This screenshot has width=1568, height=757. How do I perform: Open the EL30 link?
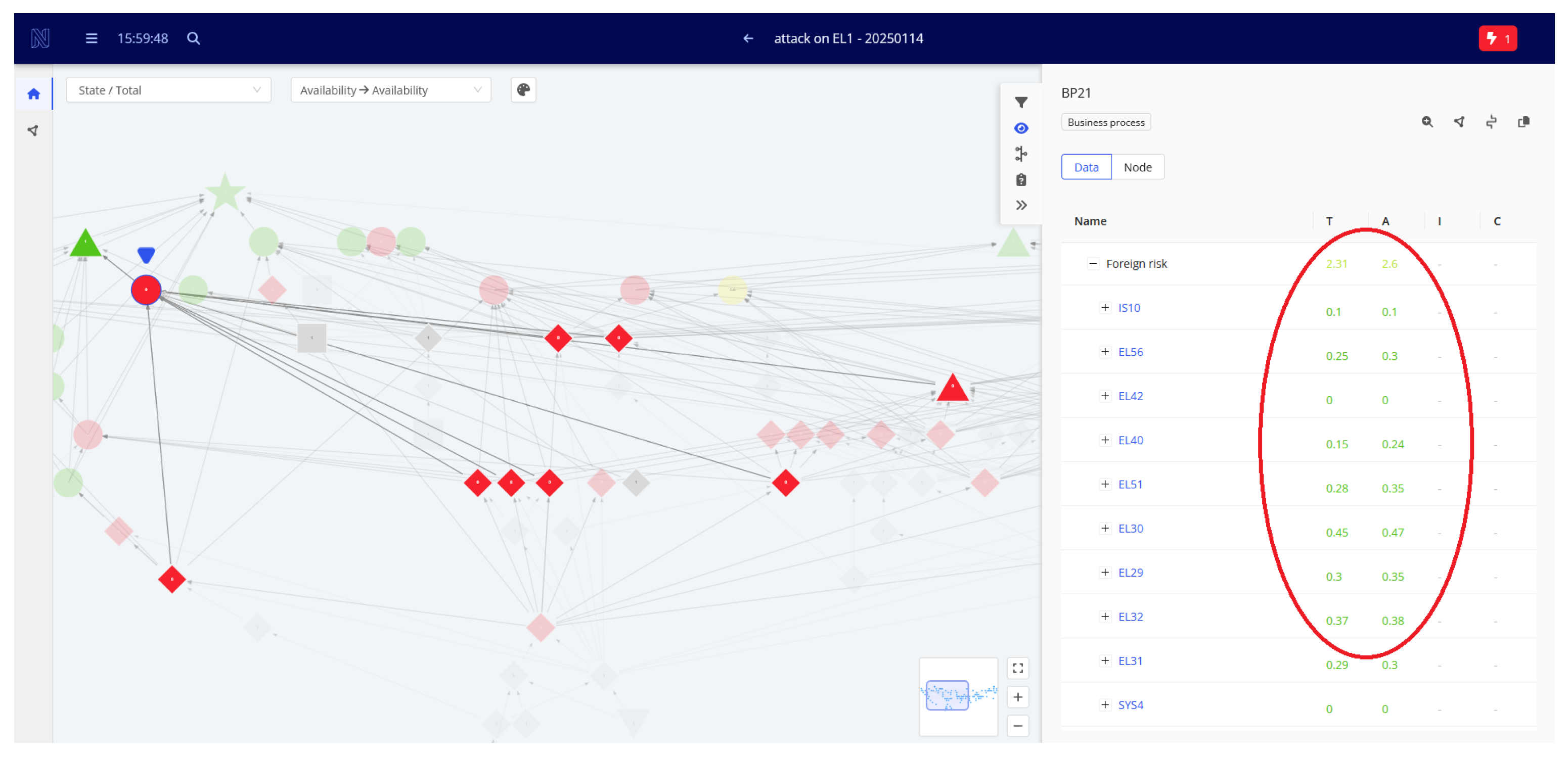point(1130,528)
